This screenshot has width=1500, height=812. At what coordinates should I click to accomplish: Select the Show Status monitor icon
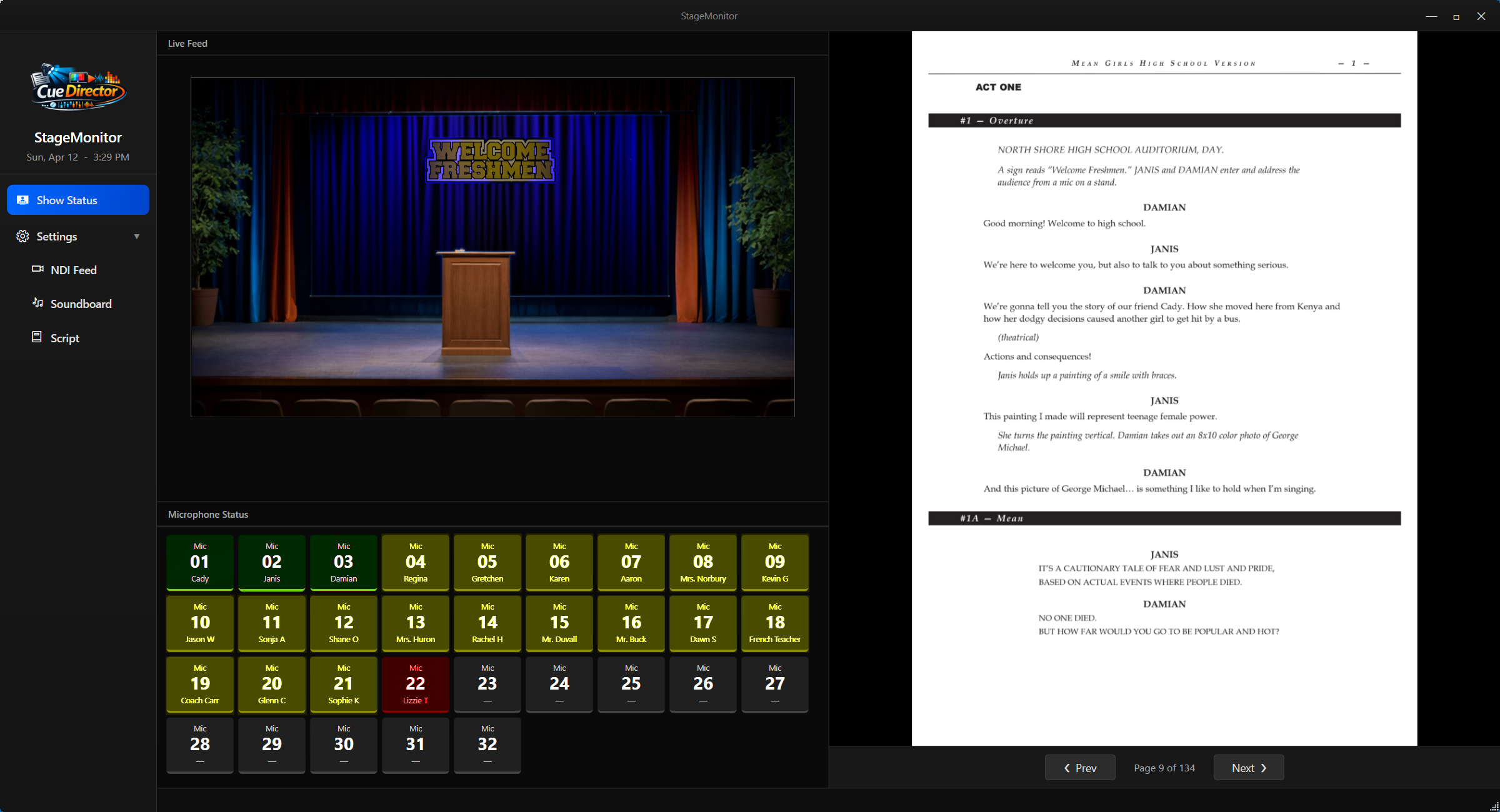coord(22,199)
